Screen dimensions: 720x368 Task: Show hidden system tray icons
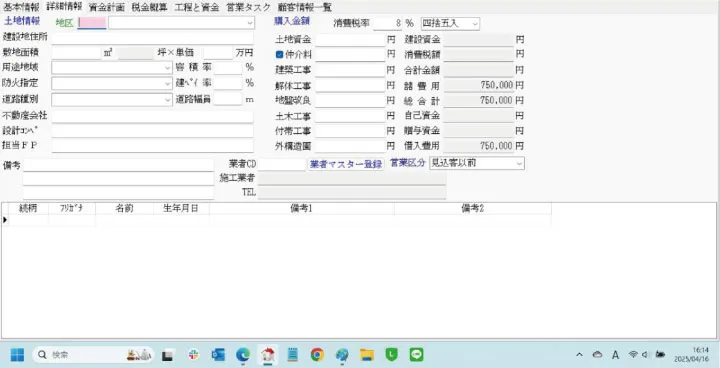click(579, 355)
